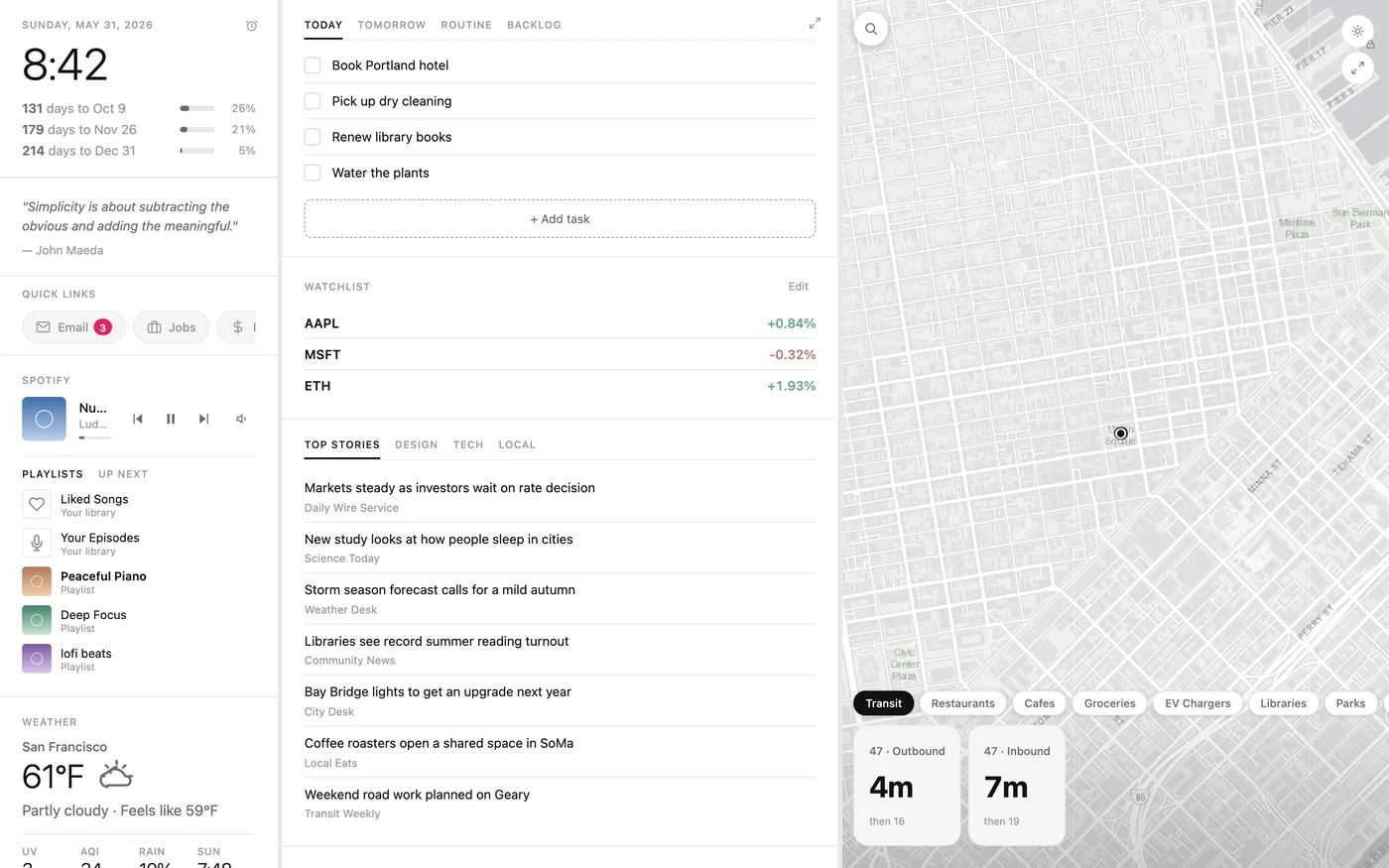Open the Jobs quick link
Image resolution: width=1389 pixels, height=868 pixels.
[172, 327]
